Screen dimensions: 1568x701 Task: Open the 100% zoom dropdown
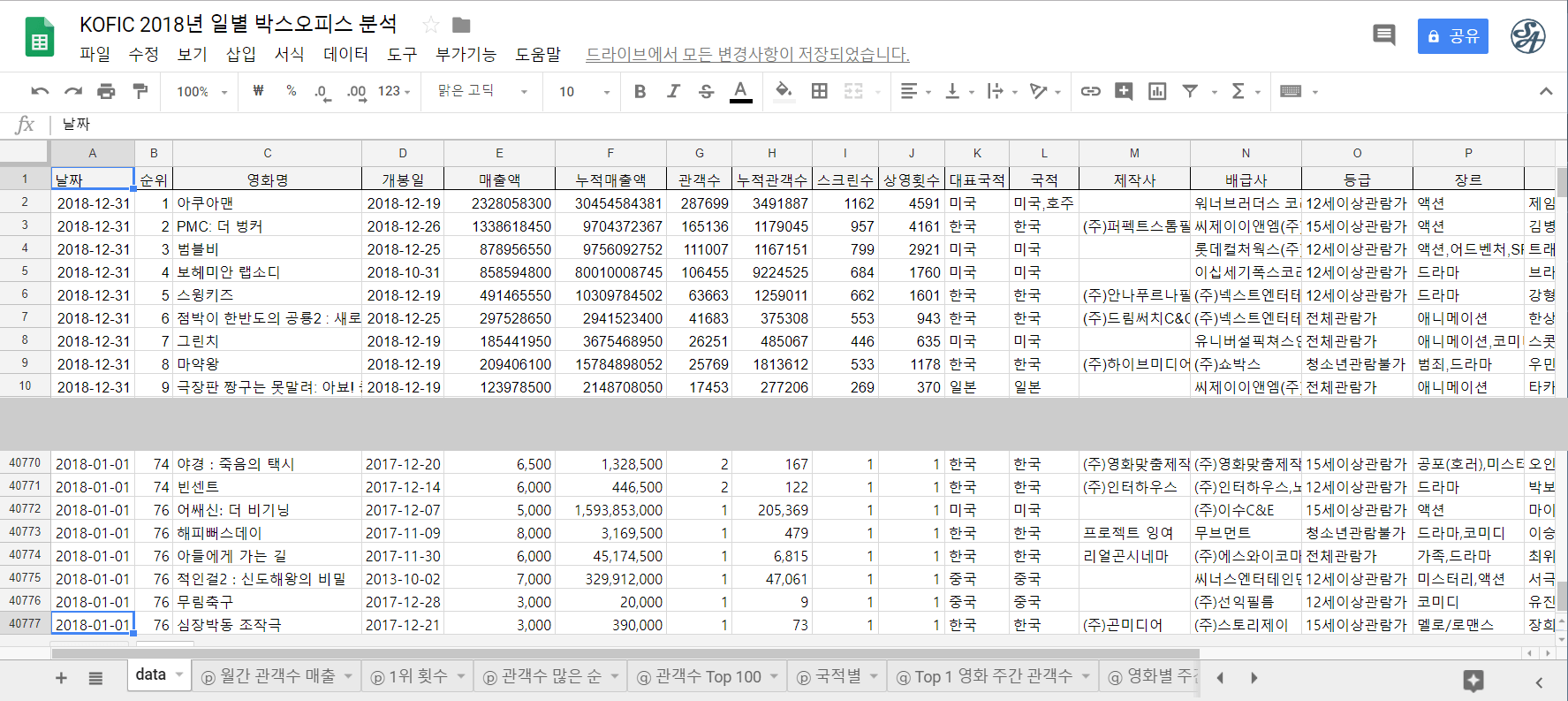[201, 91]
